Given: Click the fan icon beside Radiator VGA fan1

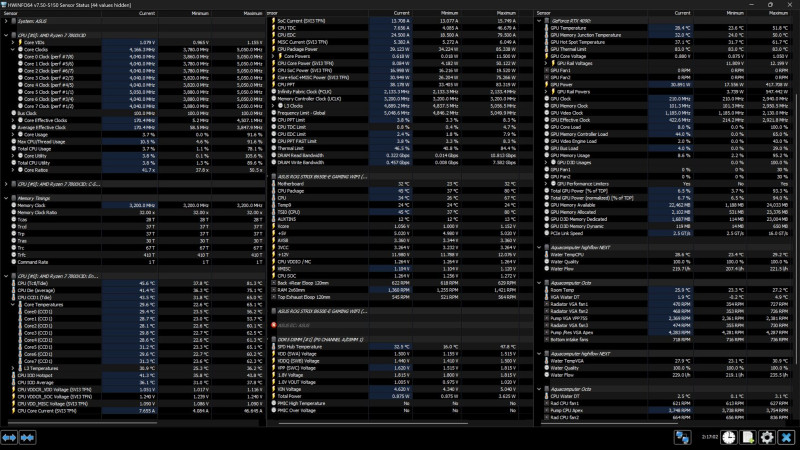Looking at the screenshot, I should point(546,304).
